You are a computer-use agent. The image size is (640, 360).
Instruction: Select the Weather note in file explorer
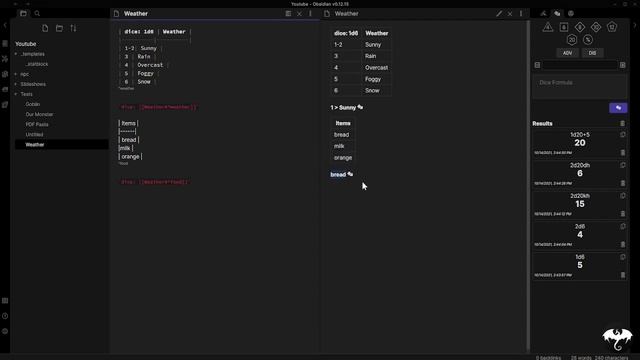click(x=62, y=144)
